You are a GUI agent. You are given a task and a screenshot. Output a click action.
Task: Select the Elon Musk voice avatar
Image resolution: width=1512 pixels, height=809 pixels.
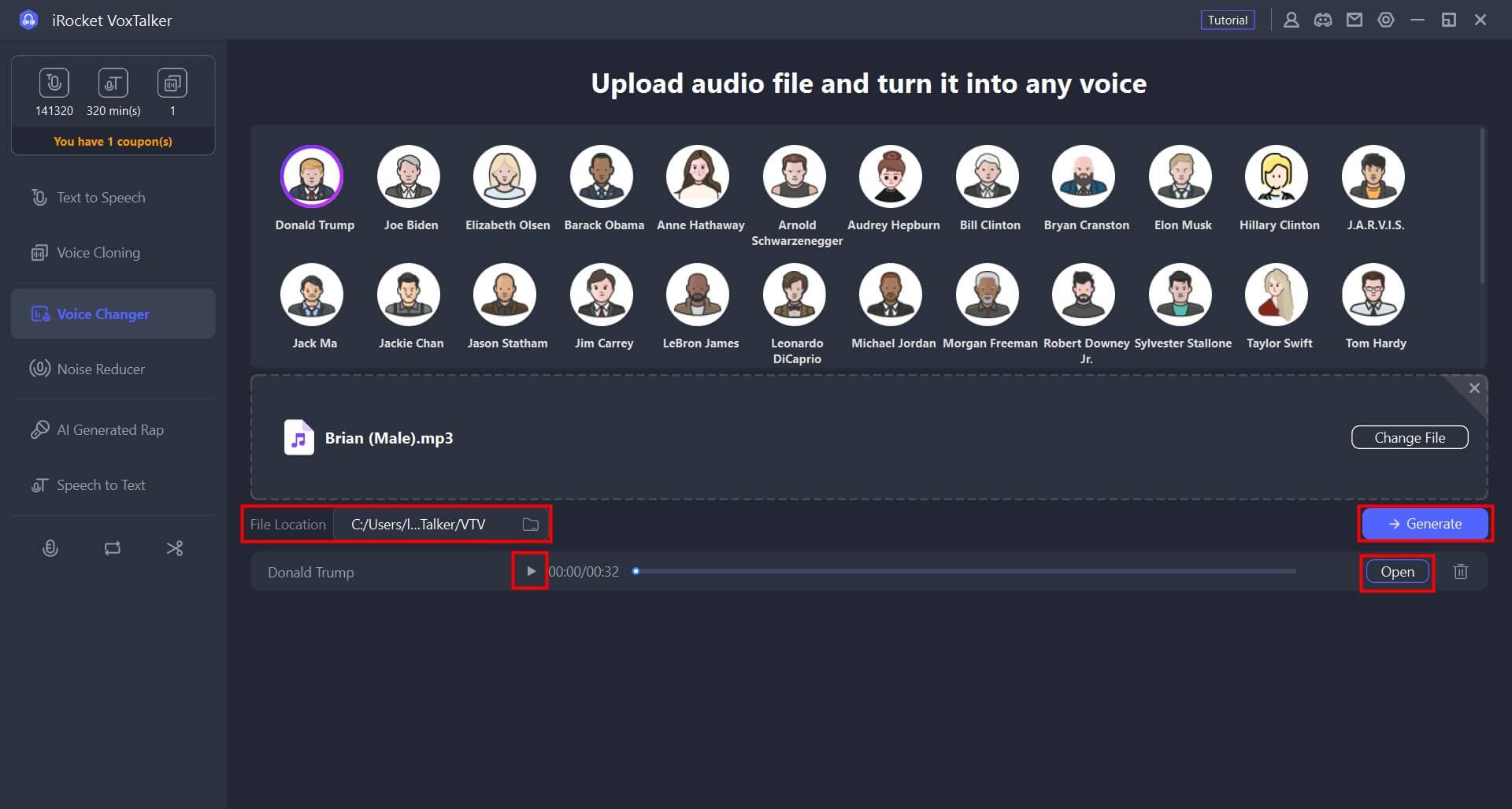tap(1180, 176)
